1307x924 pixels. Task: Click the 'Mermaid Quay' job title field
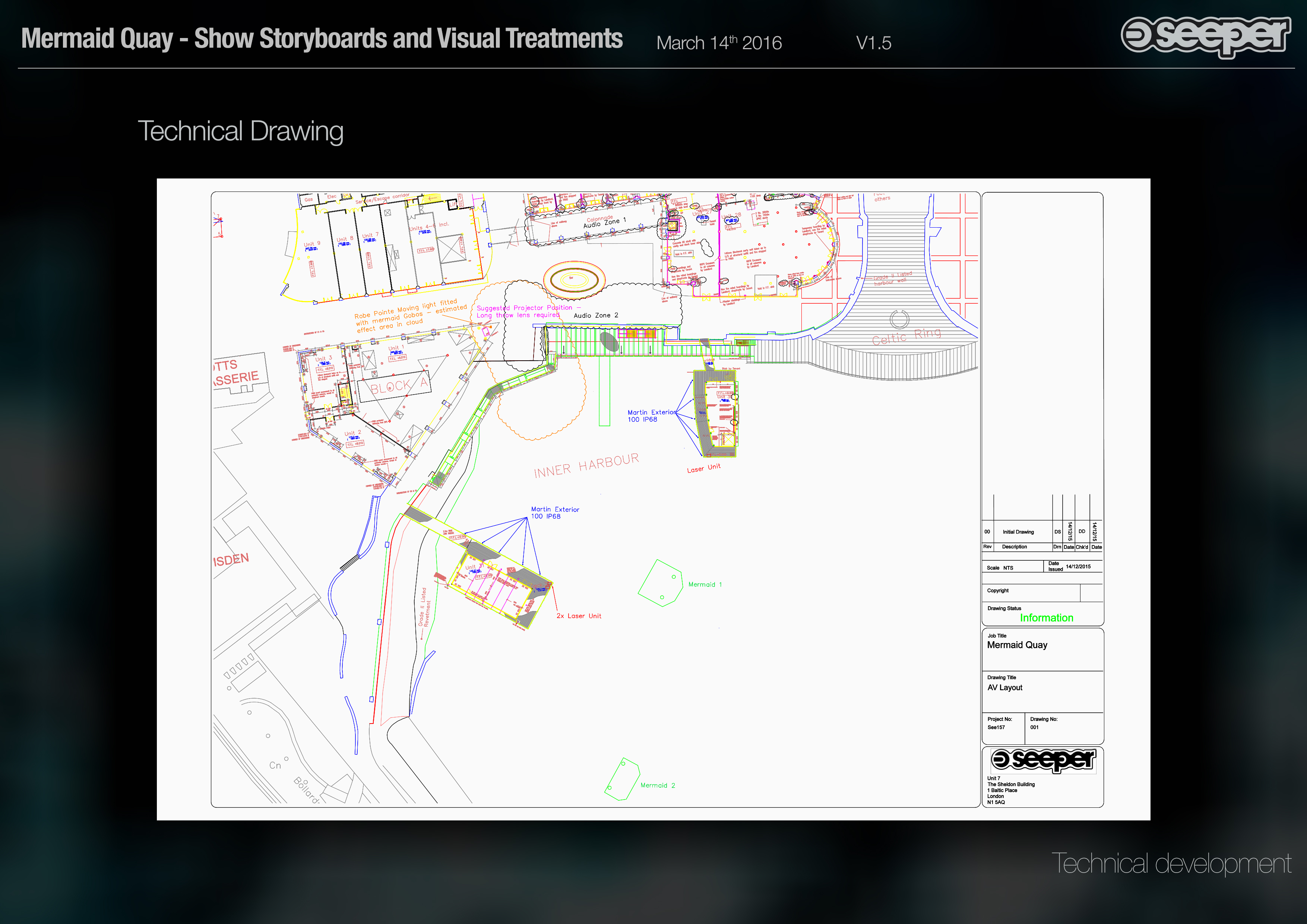1017,645
